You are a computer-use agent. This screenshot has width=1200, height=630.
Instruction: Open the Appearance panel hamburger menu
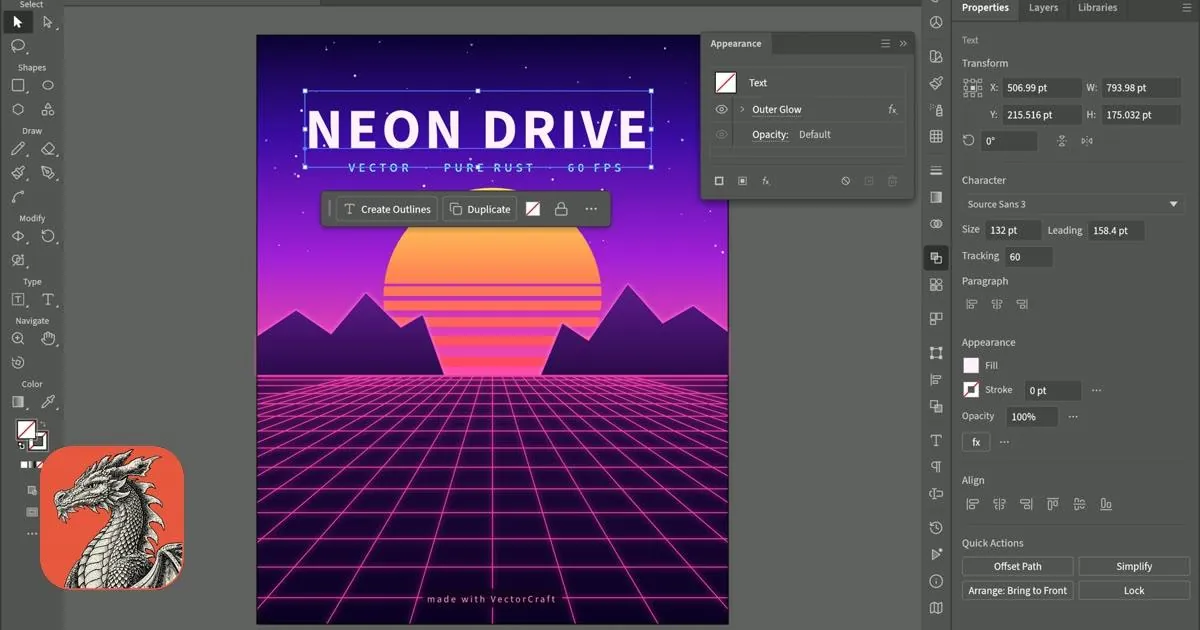[885, 44]
